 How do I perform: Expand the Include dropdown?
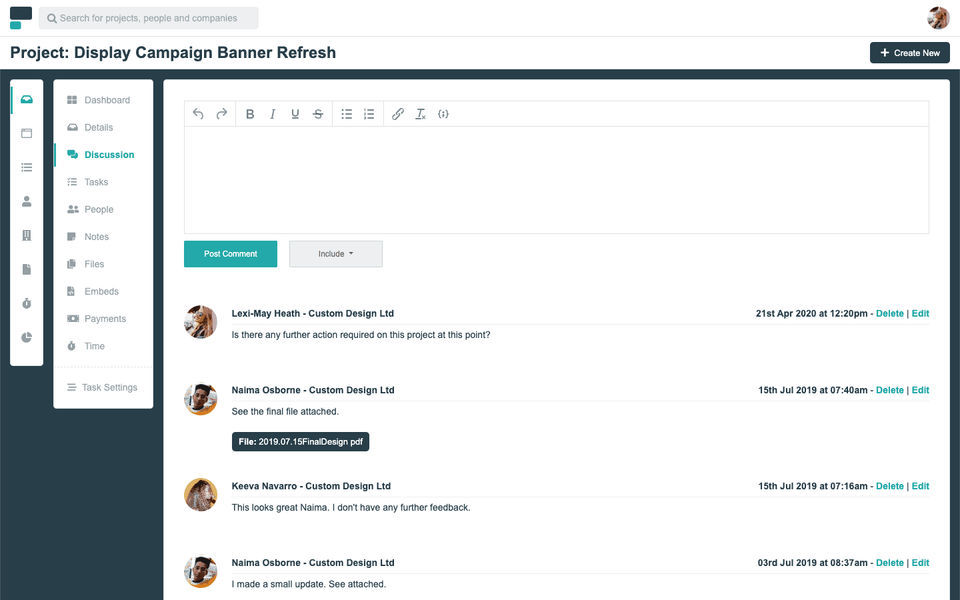pyautogui.click(x=336, y=253)
